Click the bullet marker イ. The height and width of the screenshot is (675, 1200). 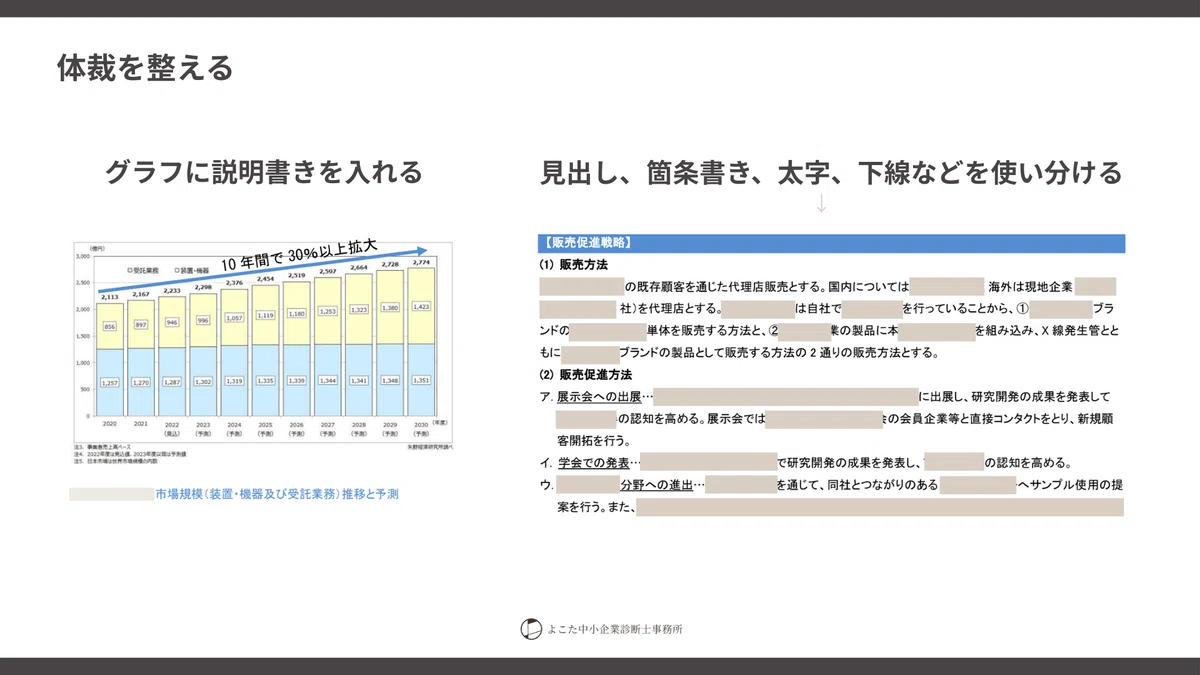(x=545, y=463)
